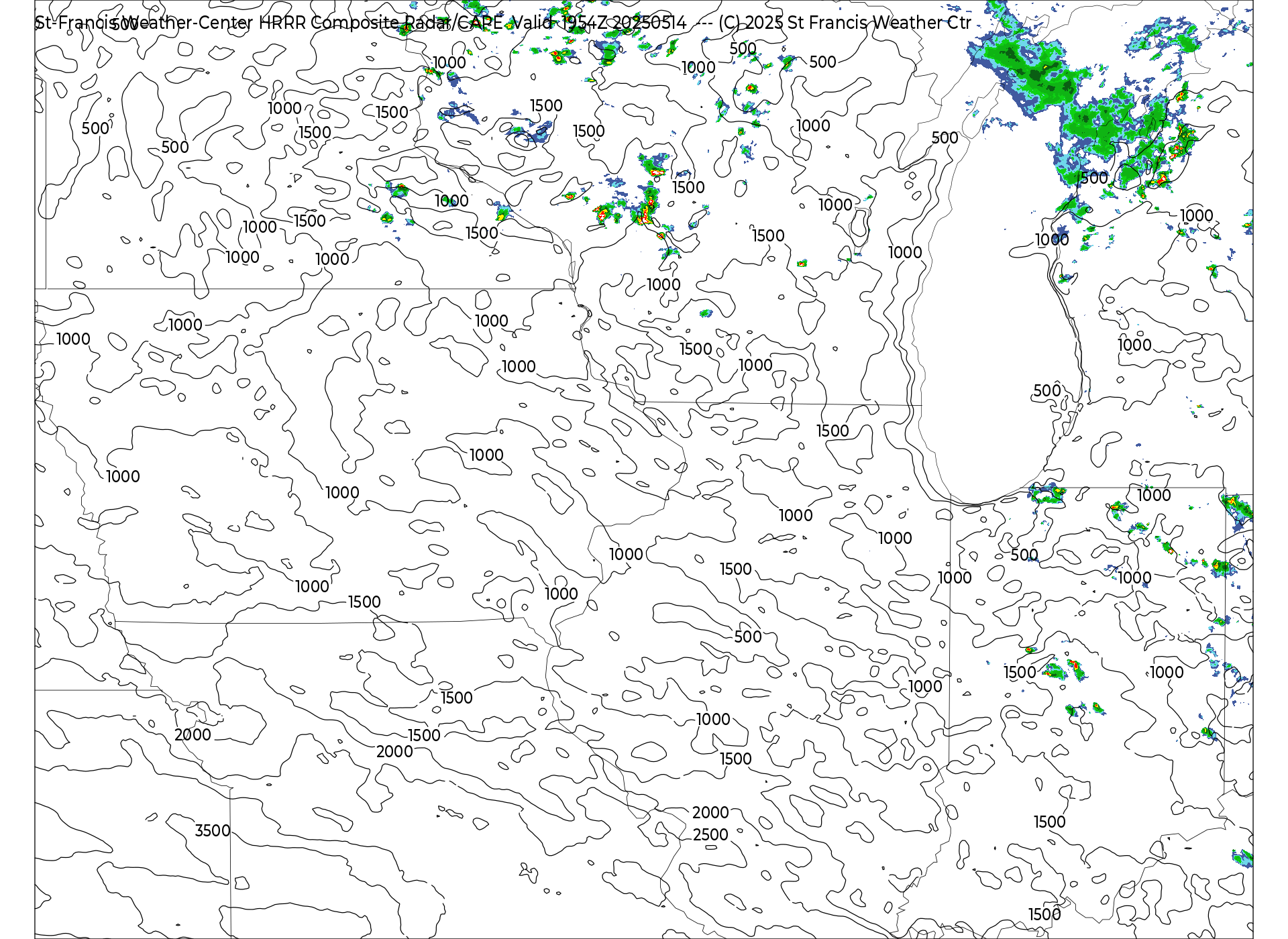Screen dimensions: 1288x939
Task: Click the '(C) 2025 St Francis Weather Ctr' copyright
Action: (x=845, y=23)
